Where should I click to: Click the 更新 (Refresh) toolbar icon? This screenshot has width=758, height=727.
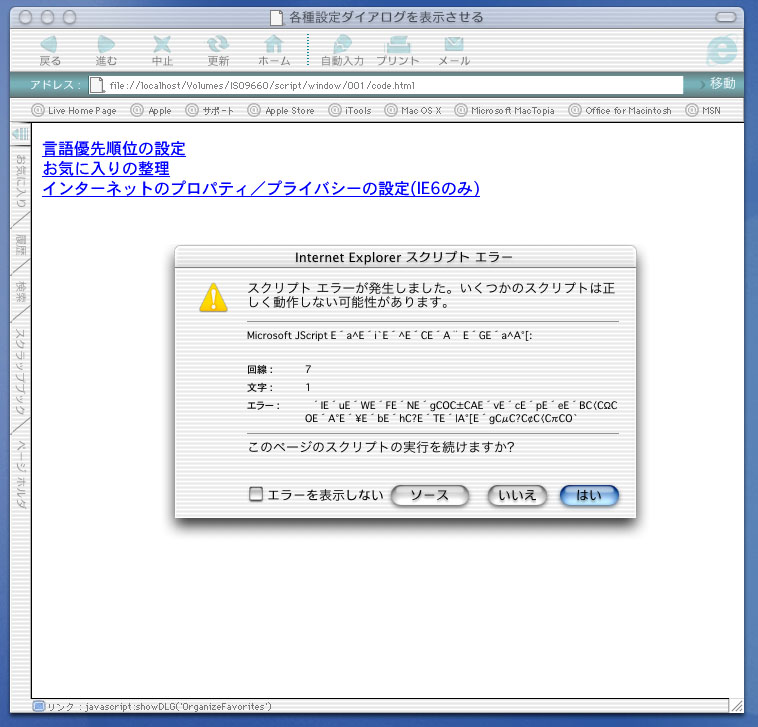point(218,50)
